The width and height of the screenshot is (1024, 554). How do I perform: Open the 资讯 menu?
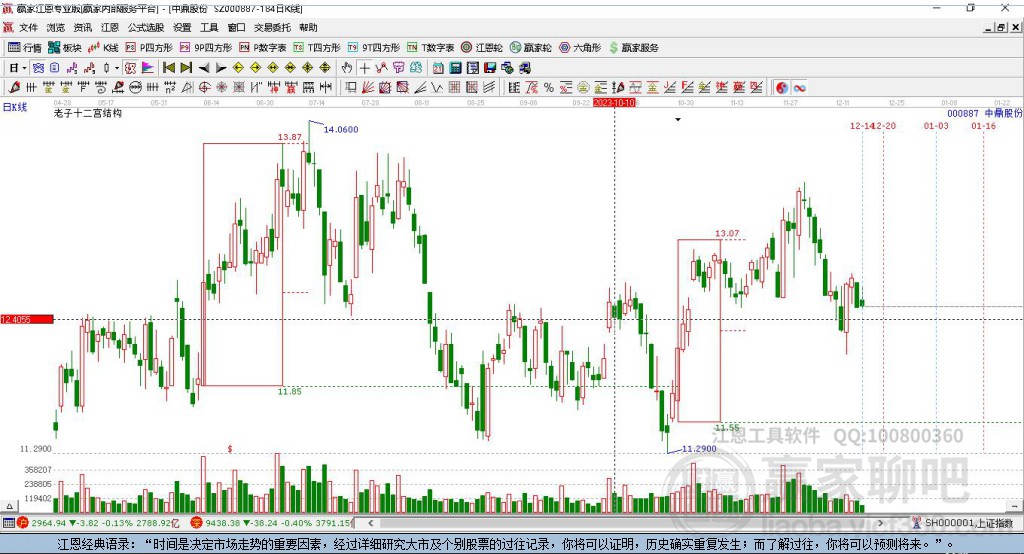(83, 27)
